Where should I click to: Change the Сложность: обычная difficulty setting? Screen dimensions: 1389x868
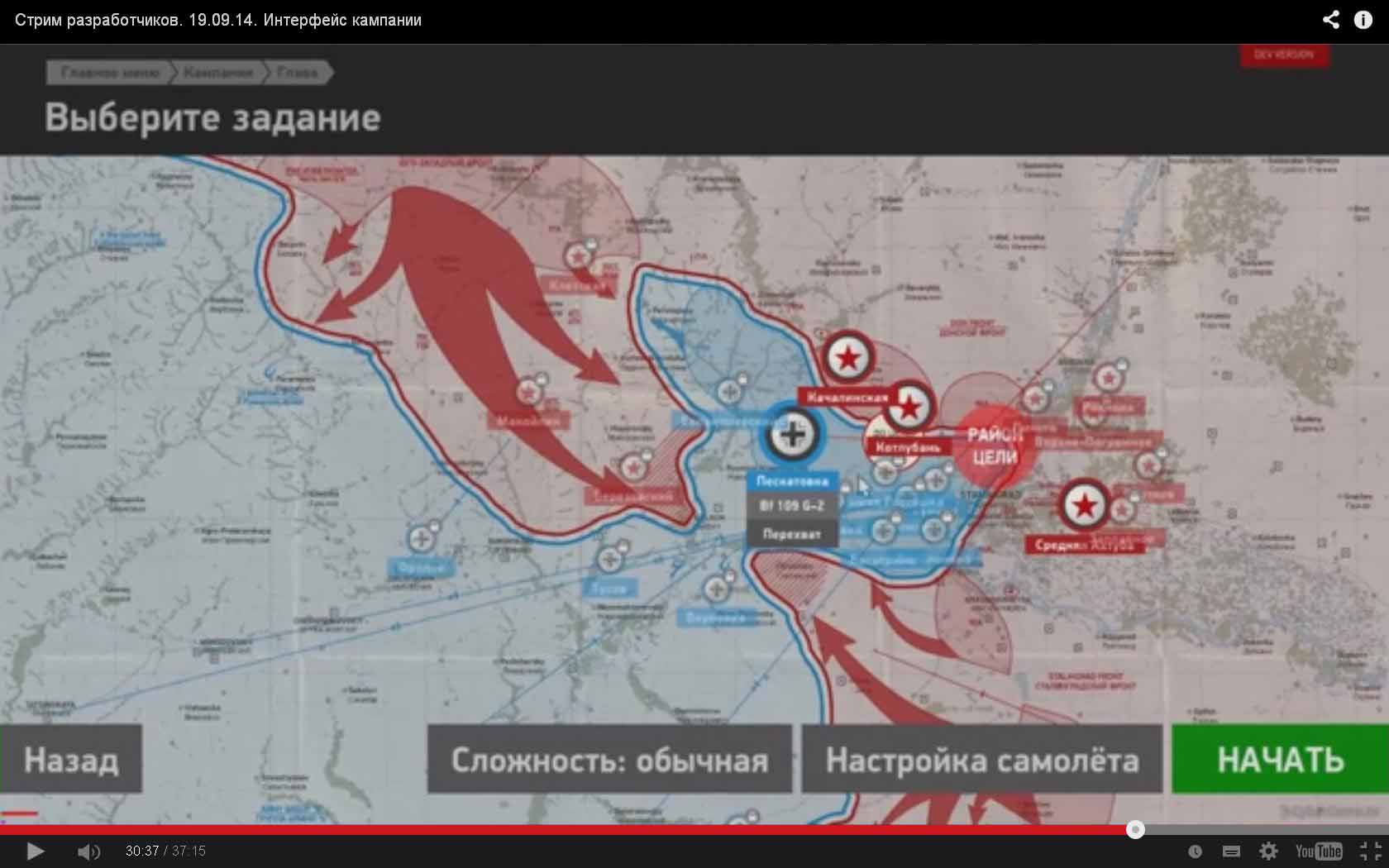coord(609,760)
